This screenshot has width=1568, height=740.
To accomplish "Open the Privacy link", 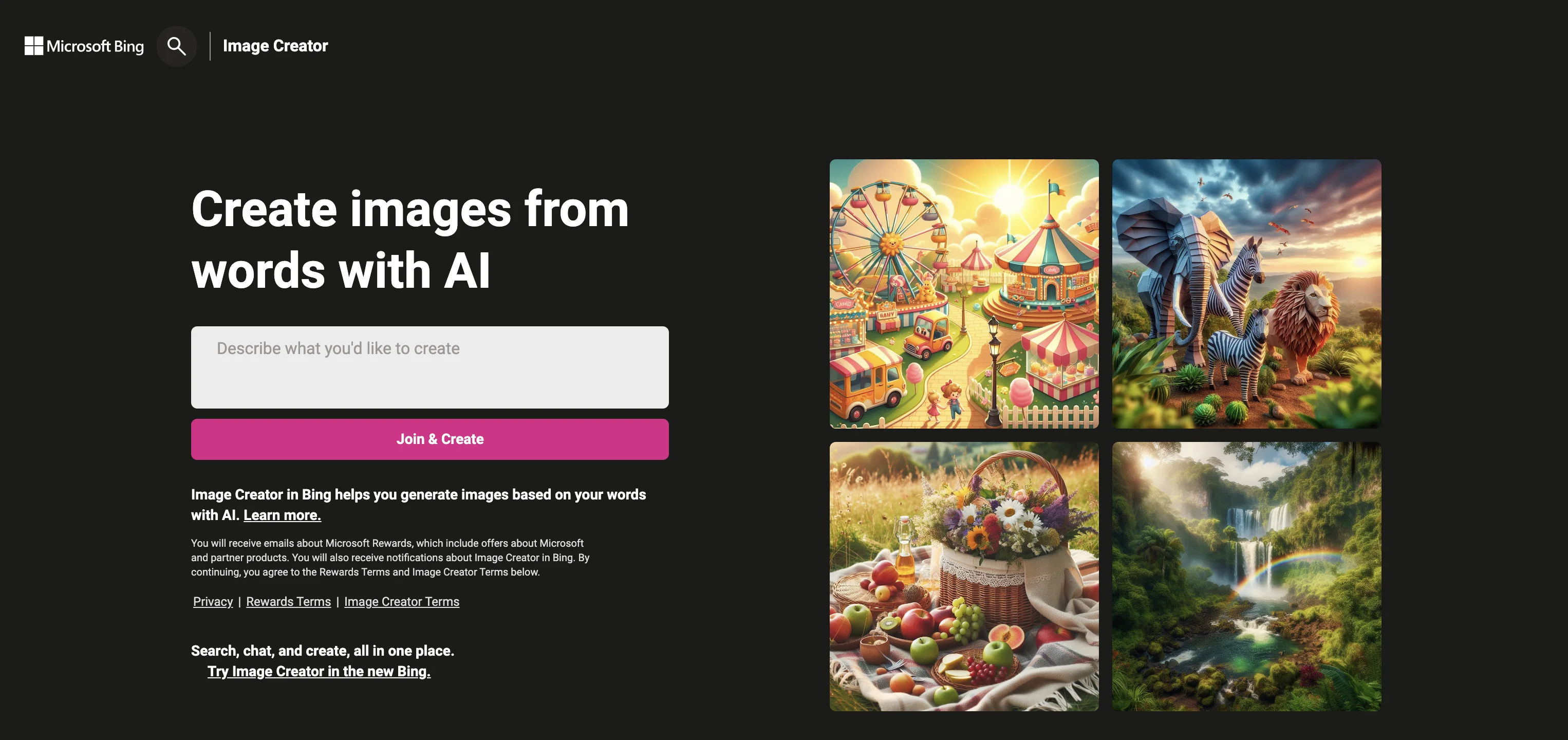I will pos(213,602).
